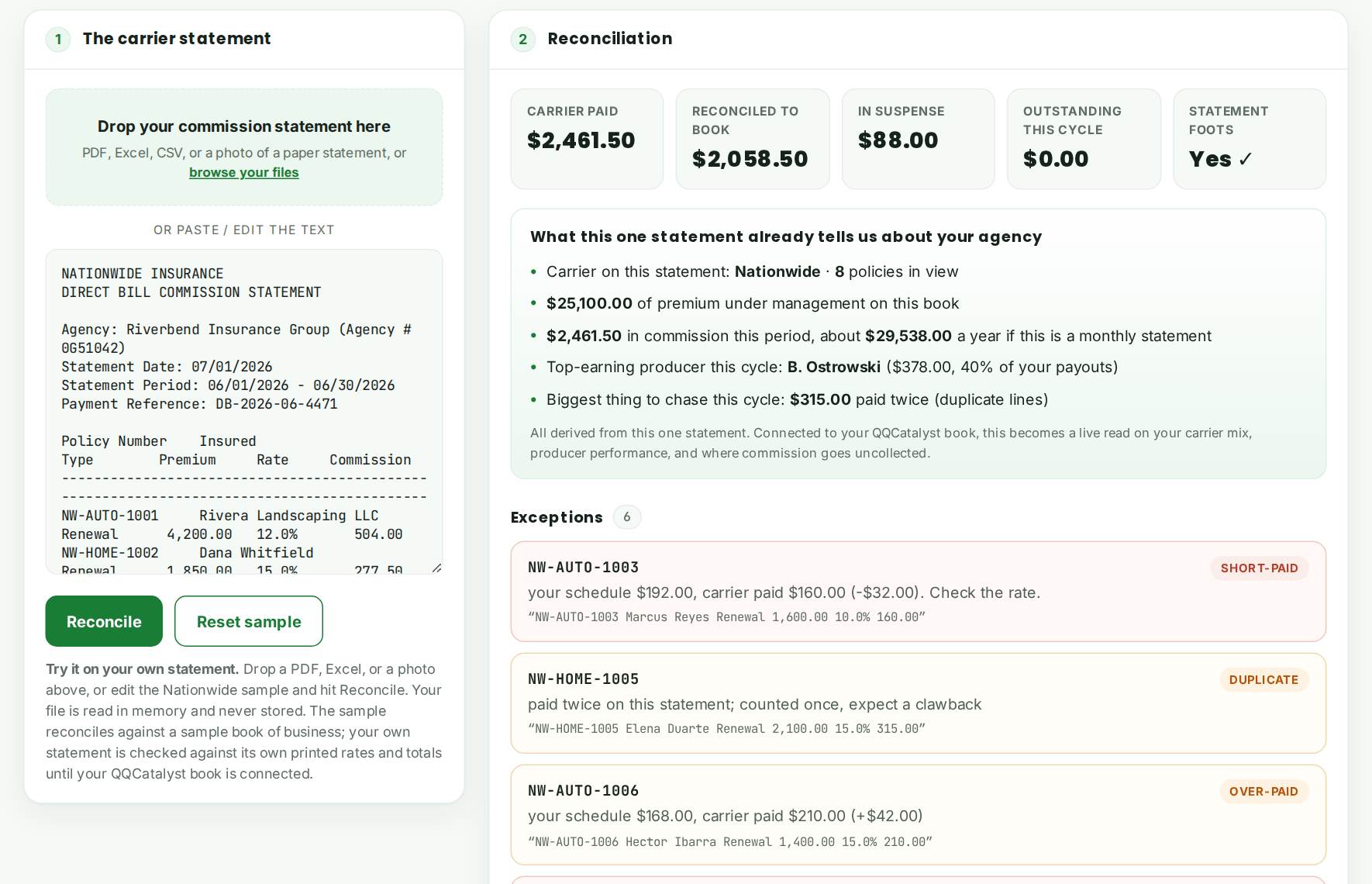Select the Outstanding This Cycle $0.00 card
The width and height of the screenshot is (1372, 884).
tap(1084, 139)
